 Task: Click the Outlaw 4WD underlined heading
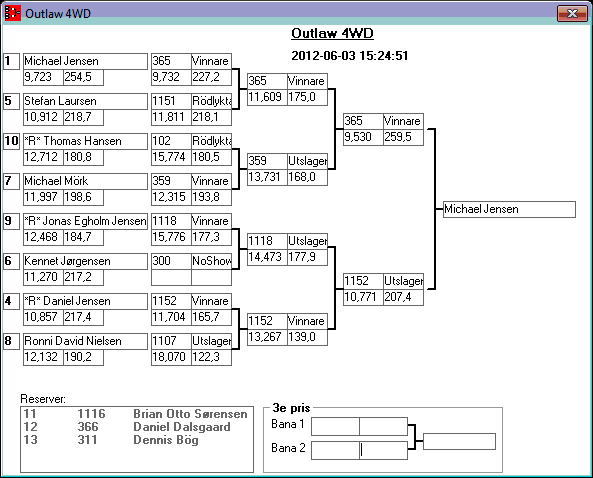pos(332,34)
